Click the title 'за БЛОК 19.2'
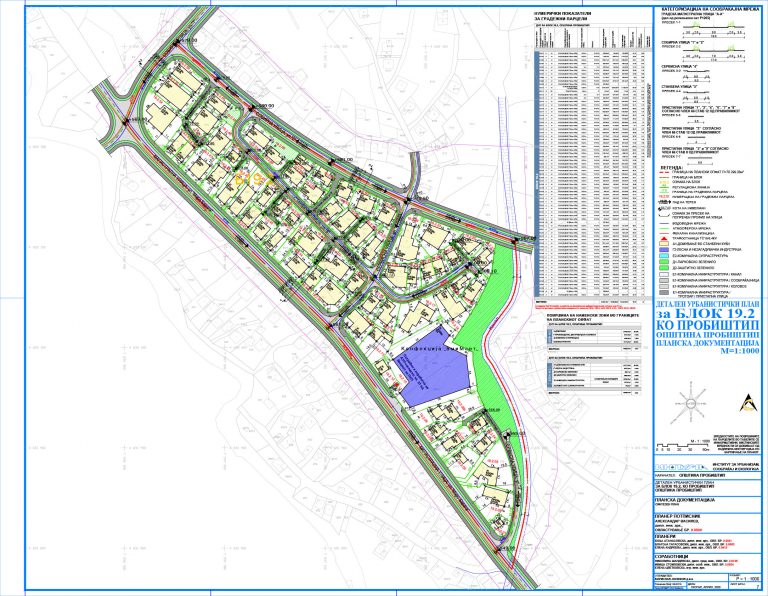 [x=708, y=314]
